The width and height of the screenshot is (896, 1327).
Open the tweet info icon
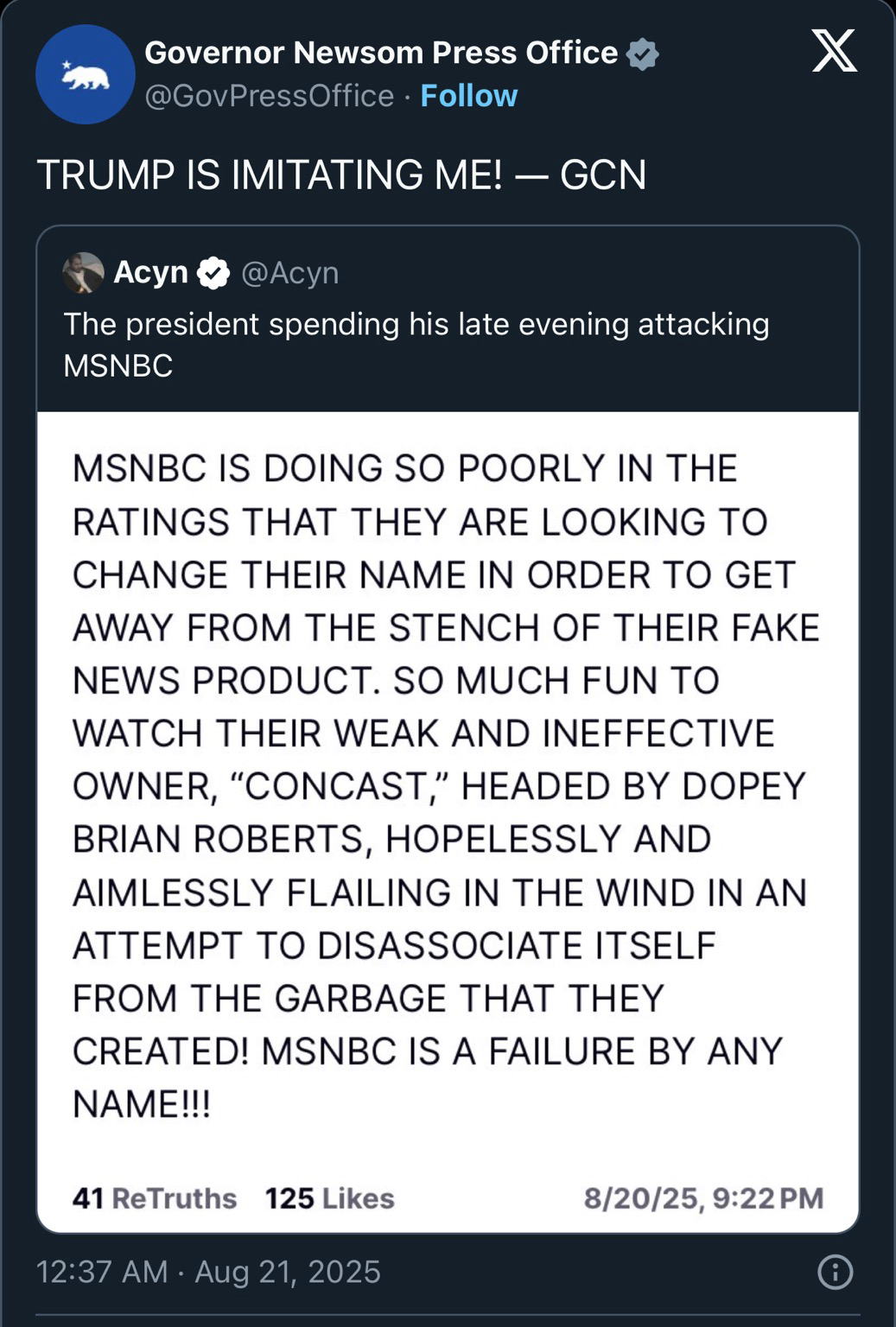click(x=835, y=1272)
